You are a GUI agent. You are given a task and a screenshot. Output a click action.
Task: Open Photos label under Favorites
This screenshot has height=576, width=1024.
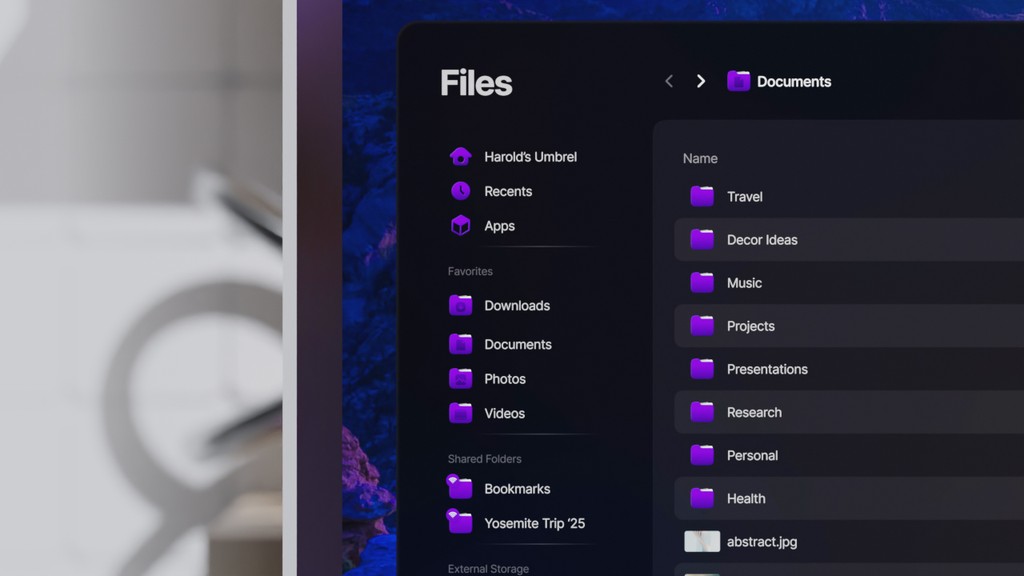click(x=505, y=379)
